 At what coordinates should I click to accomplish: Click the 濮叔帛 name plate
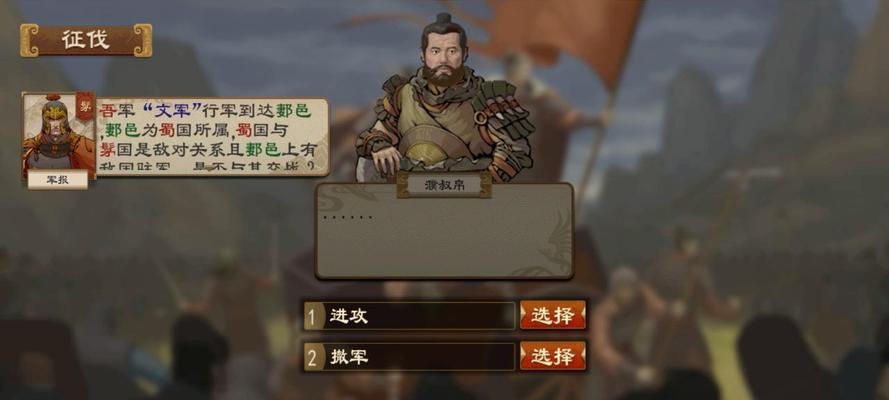click(444, 185)
